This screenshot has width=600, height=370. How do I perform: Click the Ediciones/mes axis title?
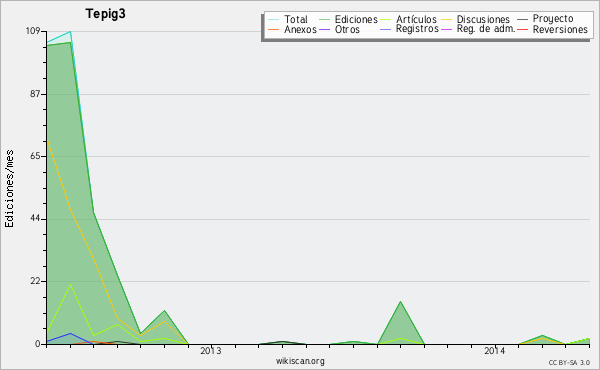click(x=9, y=189)
